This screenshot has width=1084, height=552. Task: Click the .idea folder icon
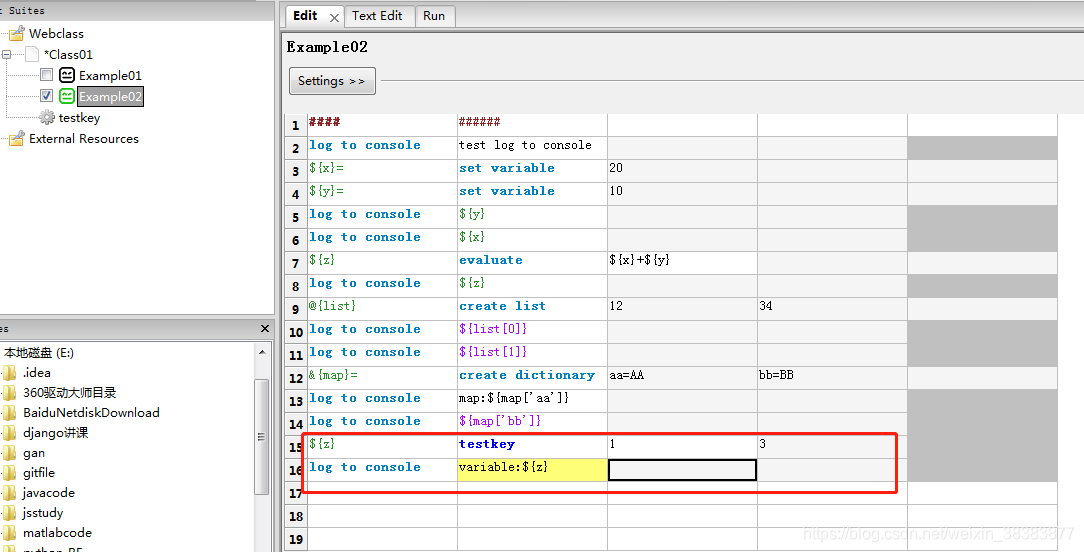click(x=9, y=373)
